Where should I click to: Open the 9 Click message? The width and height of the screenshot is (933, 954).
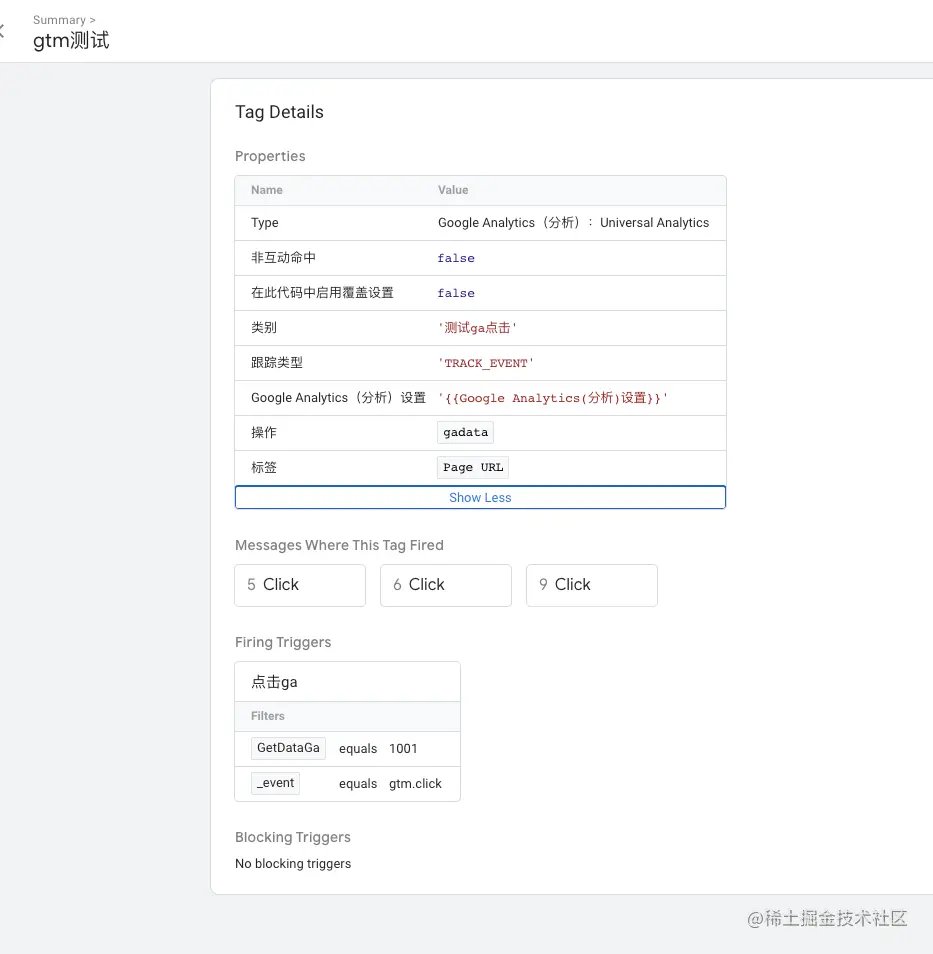tap(592, 585)
